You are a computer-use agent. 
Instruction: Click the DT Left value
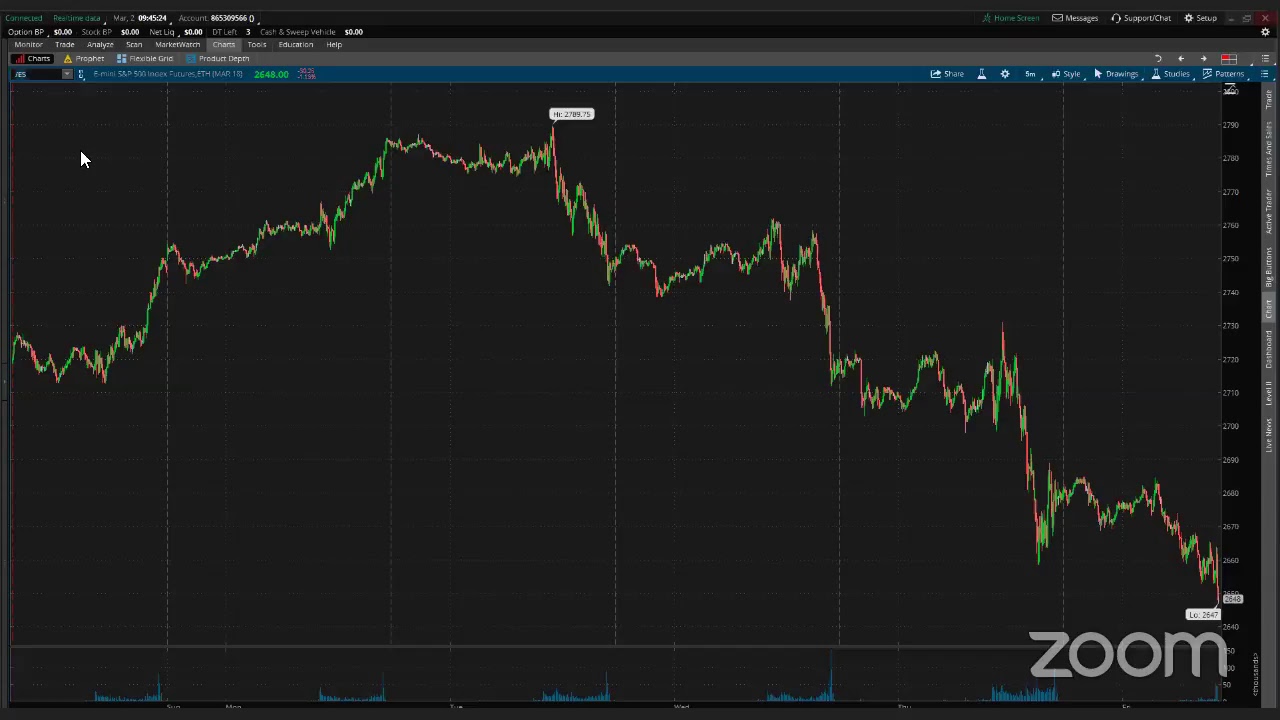point(248,32)
